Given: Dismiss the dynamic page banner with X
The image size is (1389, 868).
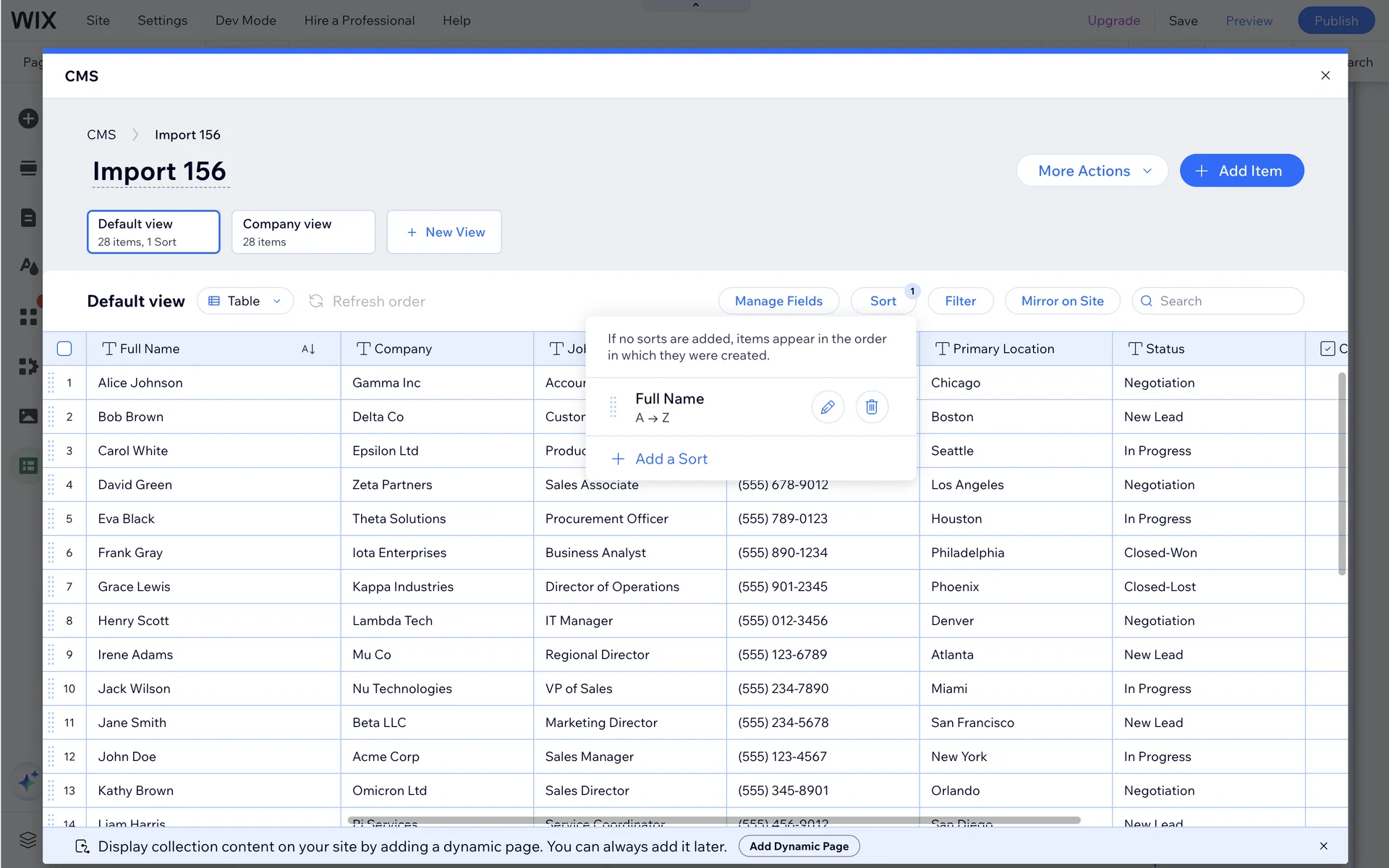Looking at the screenshot, I should [1323, 846].
